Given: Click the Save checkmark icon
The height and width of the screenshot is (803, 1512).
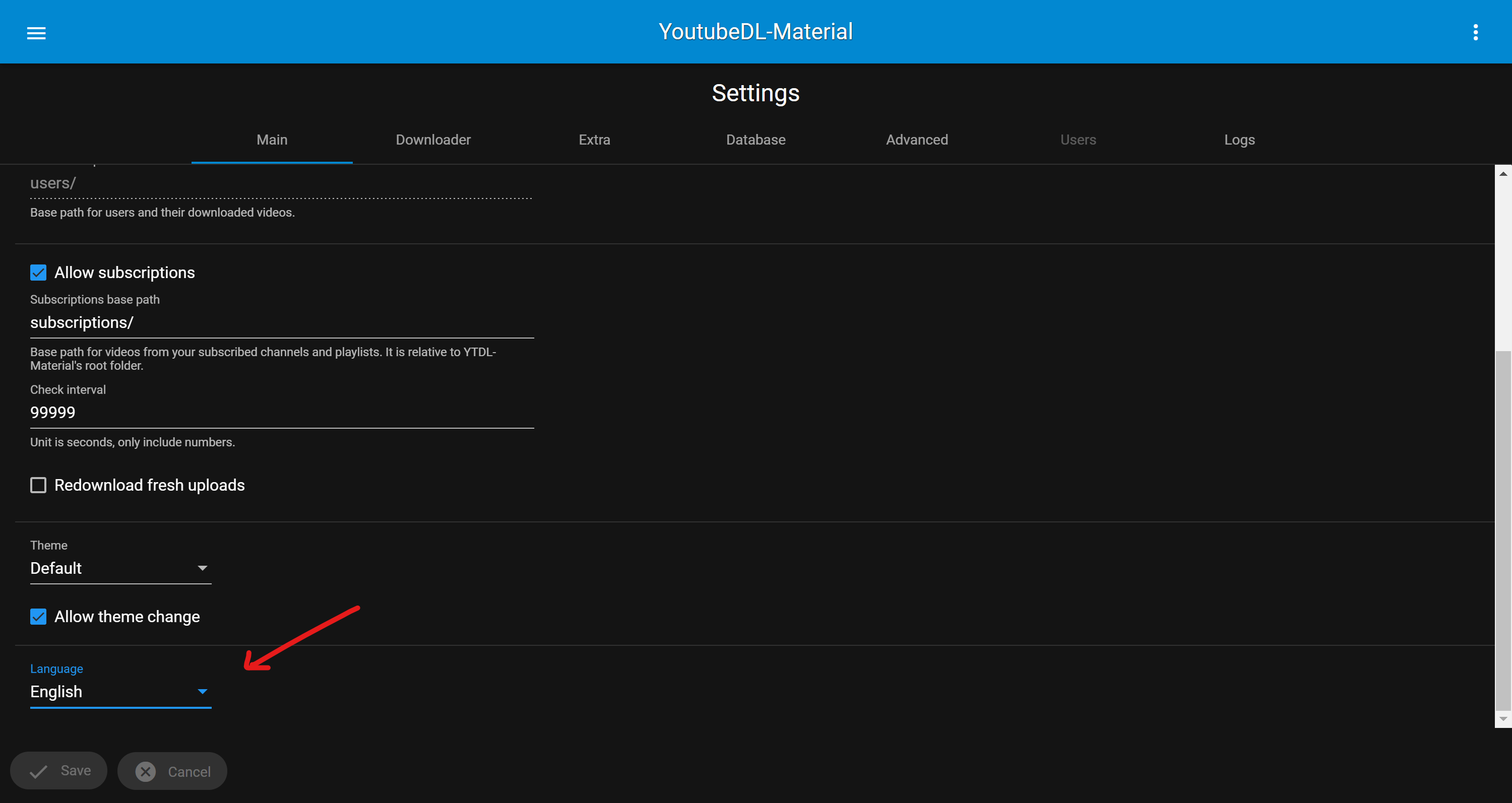Looking at the screenshot, I should (x=39, y=771).
